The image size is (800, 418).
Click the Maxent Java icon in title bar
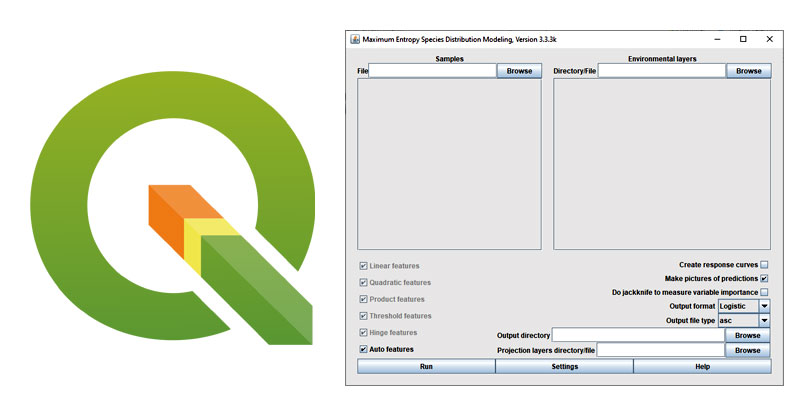[355, 39]
